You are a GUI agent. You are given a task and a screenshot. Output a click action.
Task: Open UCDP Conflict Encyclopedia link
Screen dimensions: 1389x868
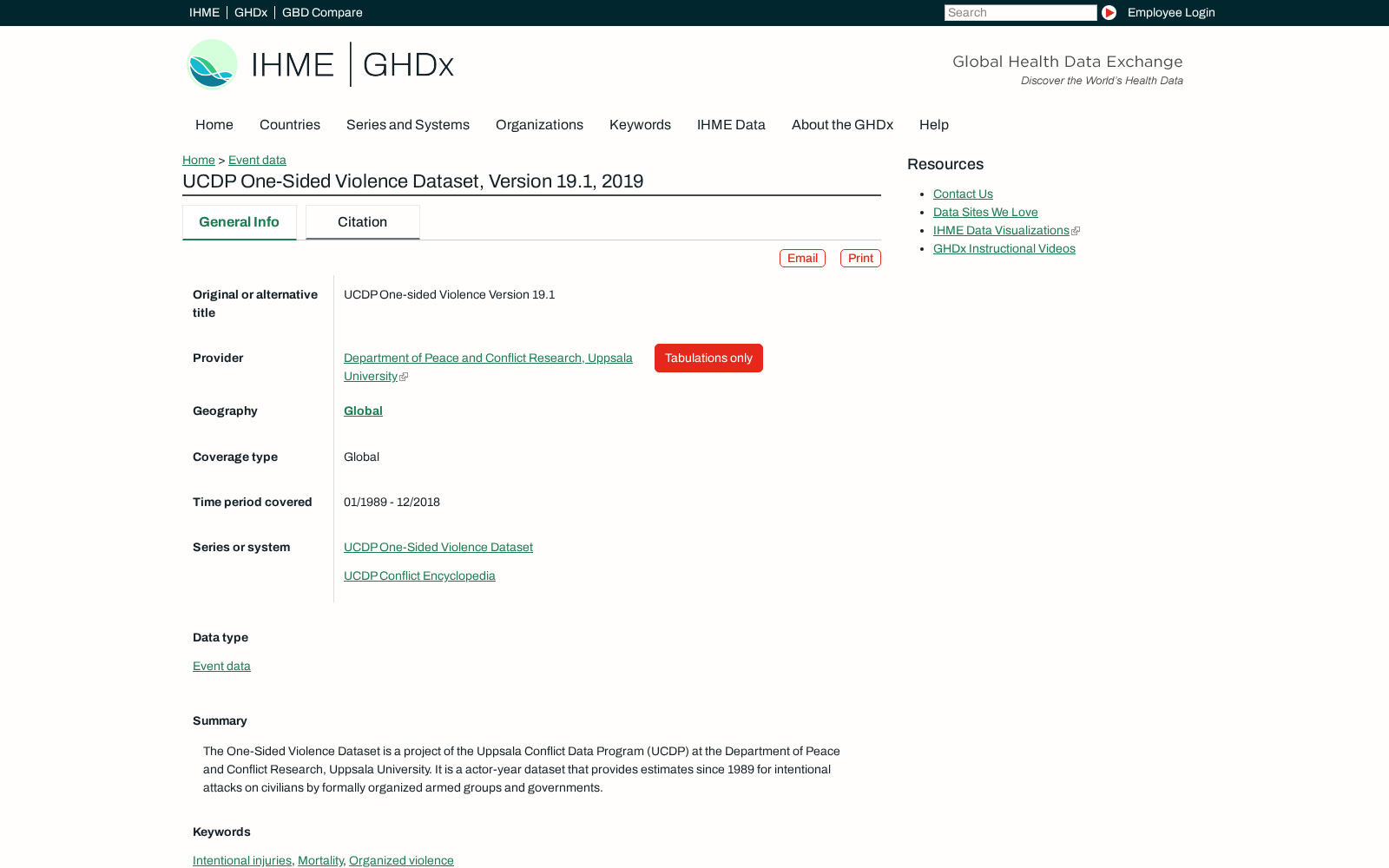pyautogui.click(x=419, y=575)
